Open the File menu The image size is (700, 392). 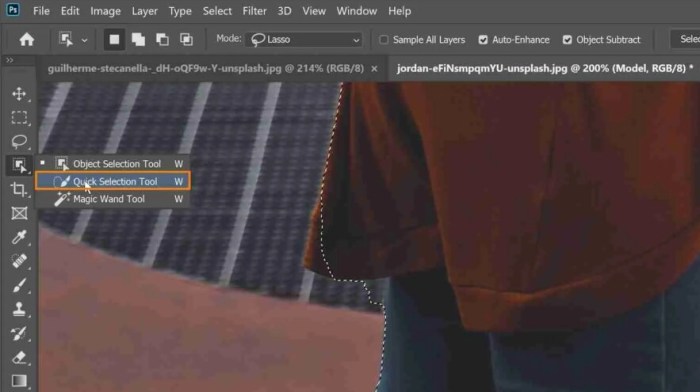tap(41, 11)
